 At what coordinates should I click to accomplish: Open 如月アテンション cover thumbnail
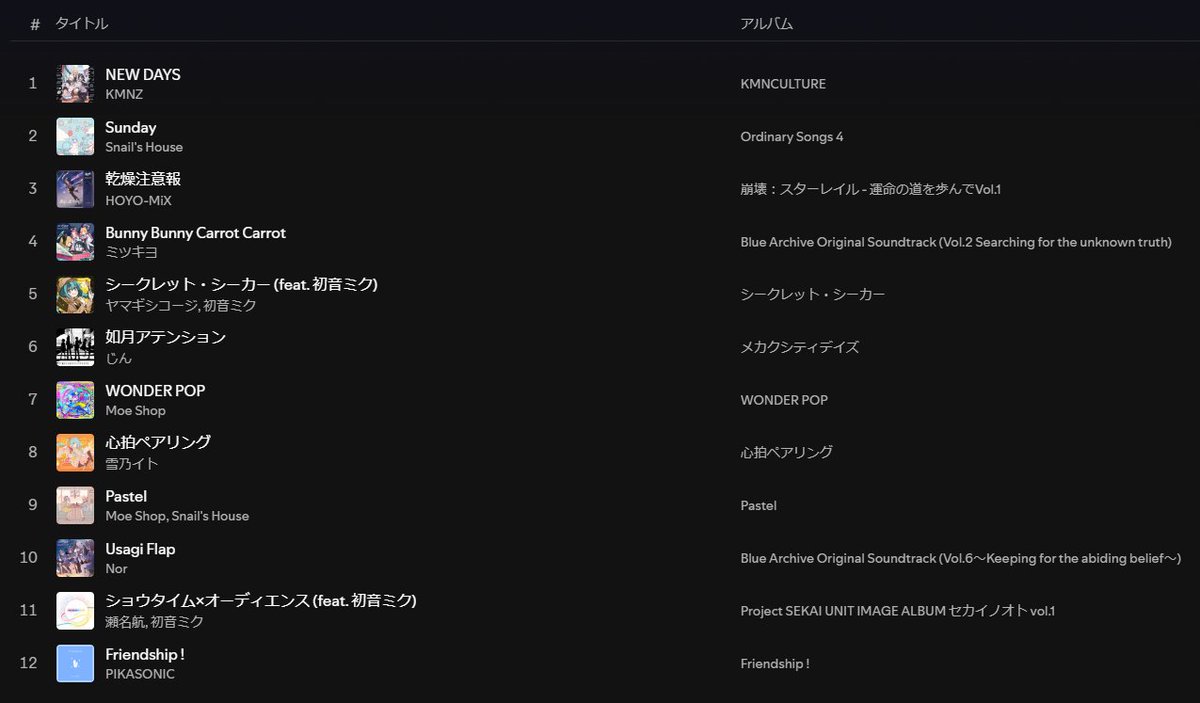coord(75,347)
